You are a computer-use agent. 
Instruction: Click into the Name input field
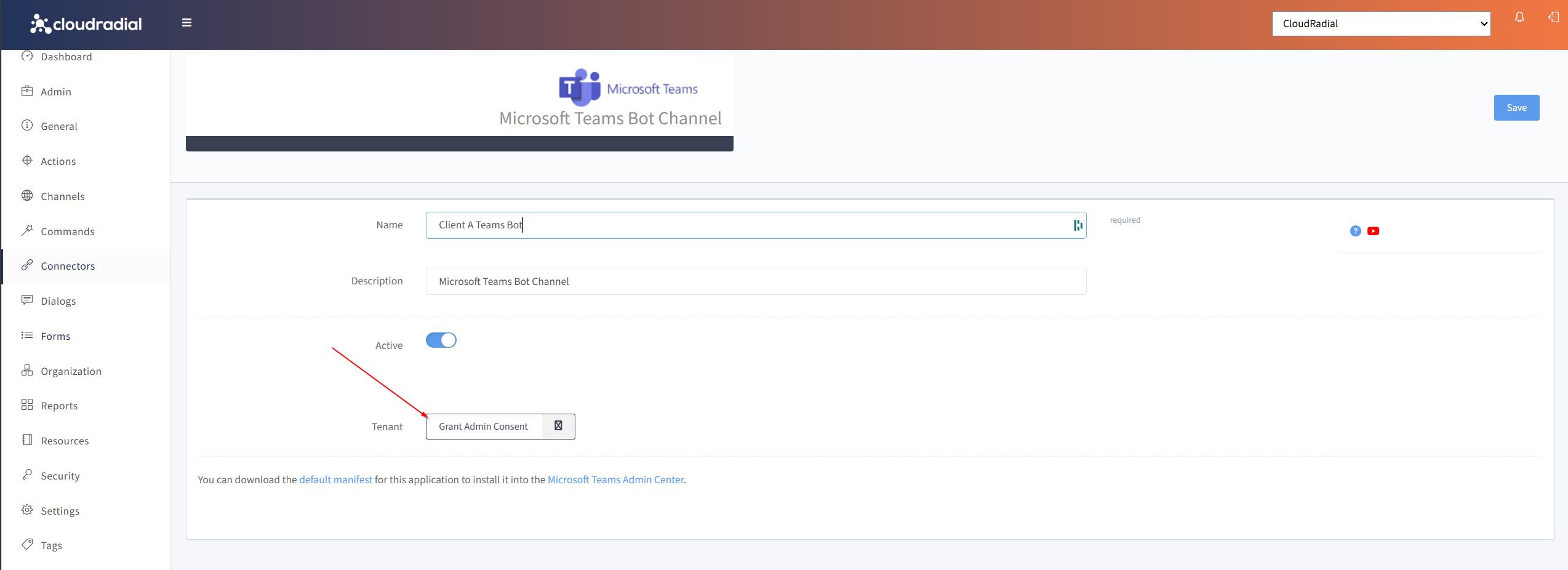pyautogui.click(x=756, y=225)
